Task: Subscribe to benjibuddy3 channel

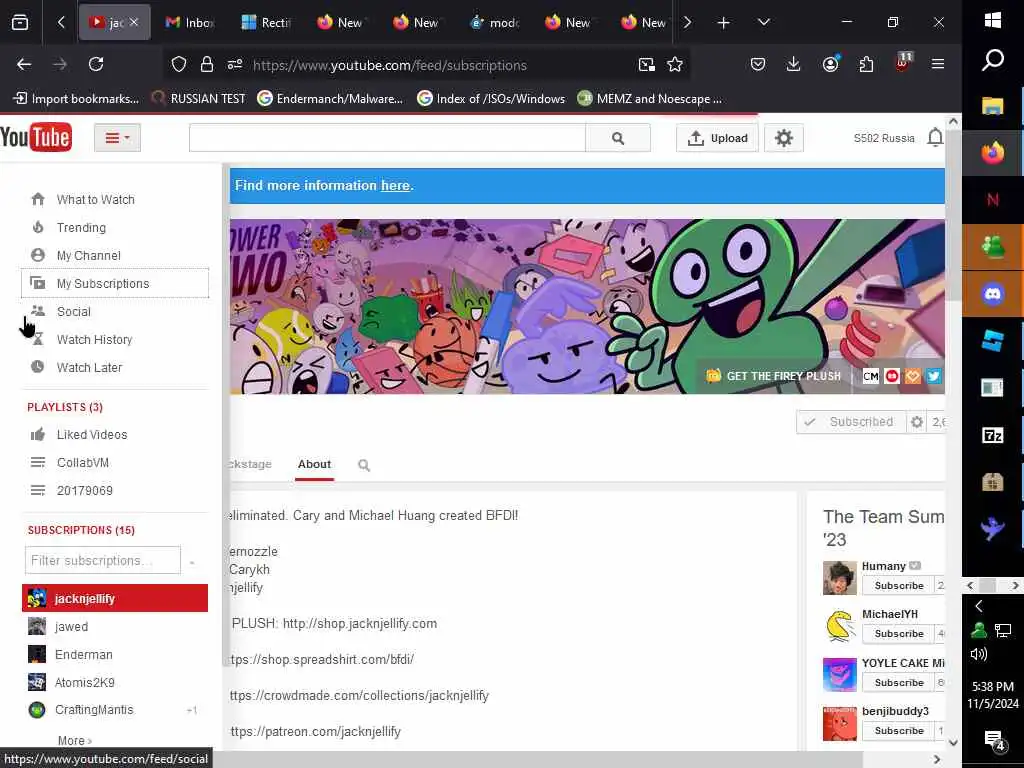Action: click(899, 731)
